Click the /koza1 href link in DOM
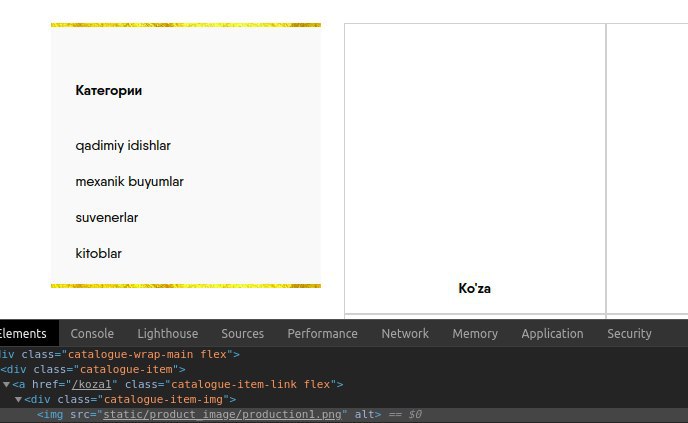 pos(92,384)
